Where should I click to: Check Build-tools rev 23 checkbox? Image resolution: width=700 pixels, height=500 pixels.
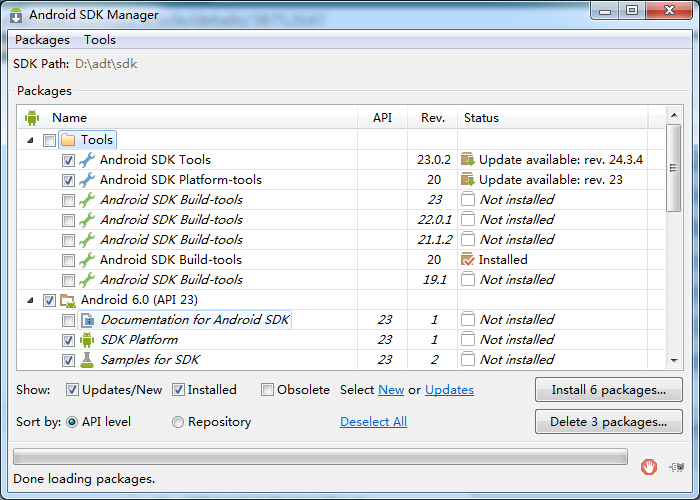(68, 200)
